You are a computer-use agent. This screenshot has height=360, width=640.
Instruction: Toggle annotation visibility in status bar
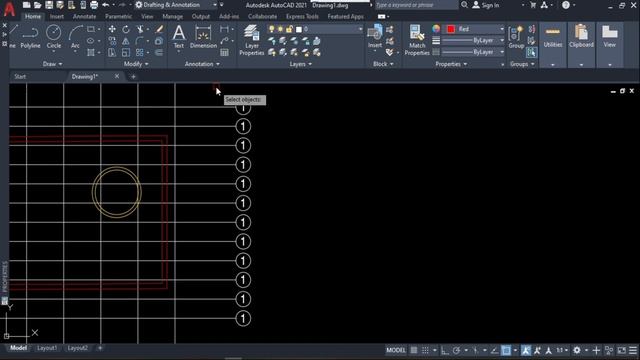pos(526,350)
